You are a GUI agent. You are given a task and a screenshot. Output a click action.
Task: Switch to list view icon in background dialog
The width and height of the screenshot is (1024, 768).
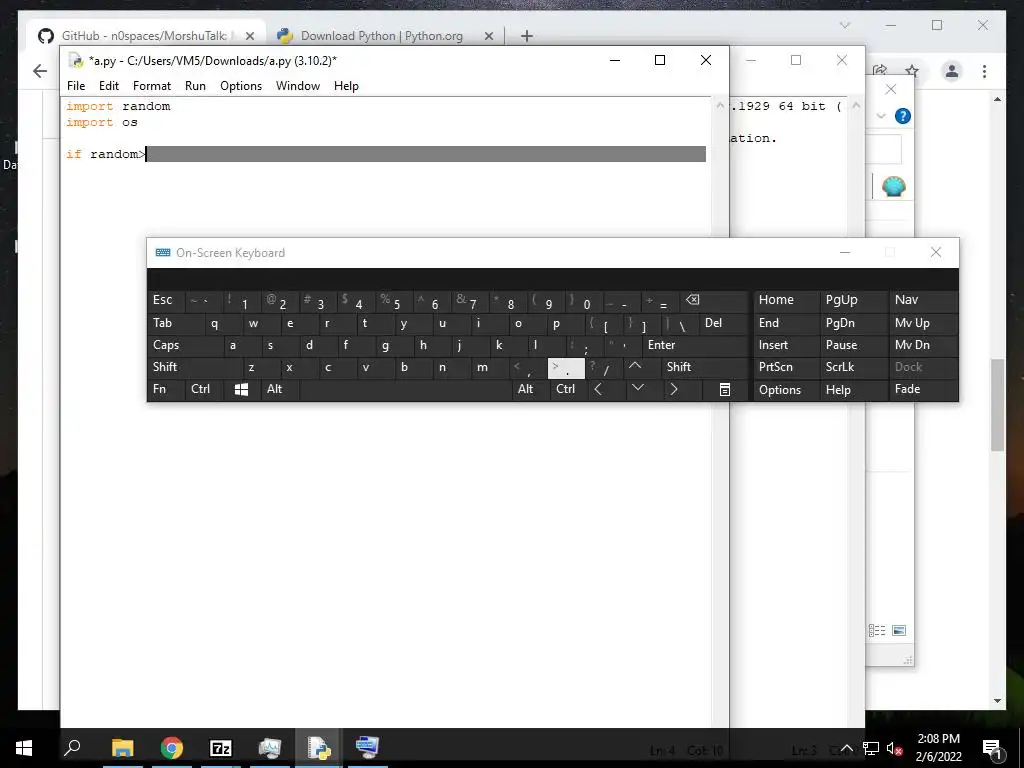pyautogui.click(x=877, y=630)
